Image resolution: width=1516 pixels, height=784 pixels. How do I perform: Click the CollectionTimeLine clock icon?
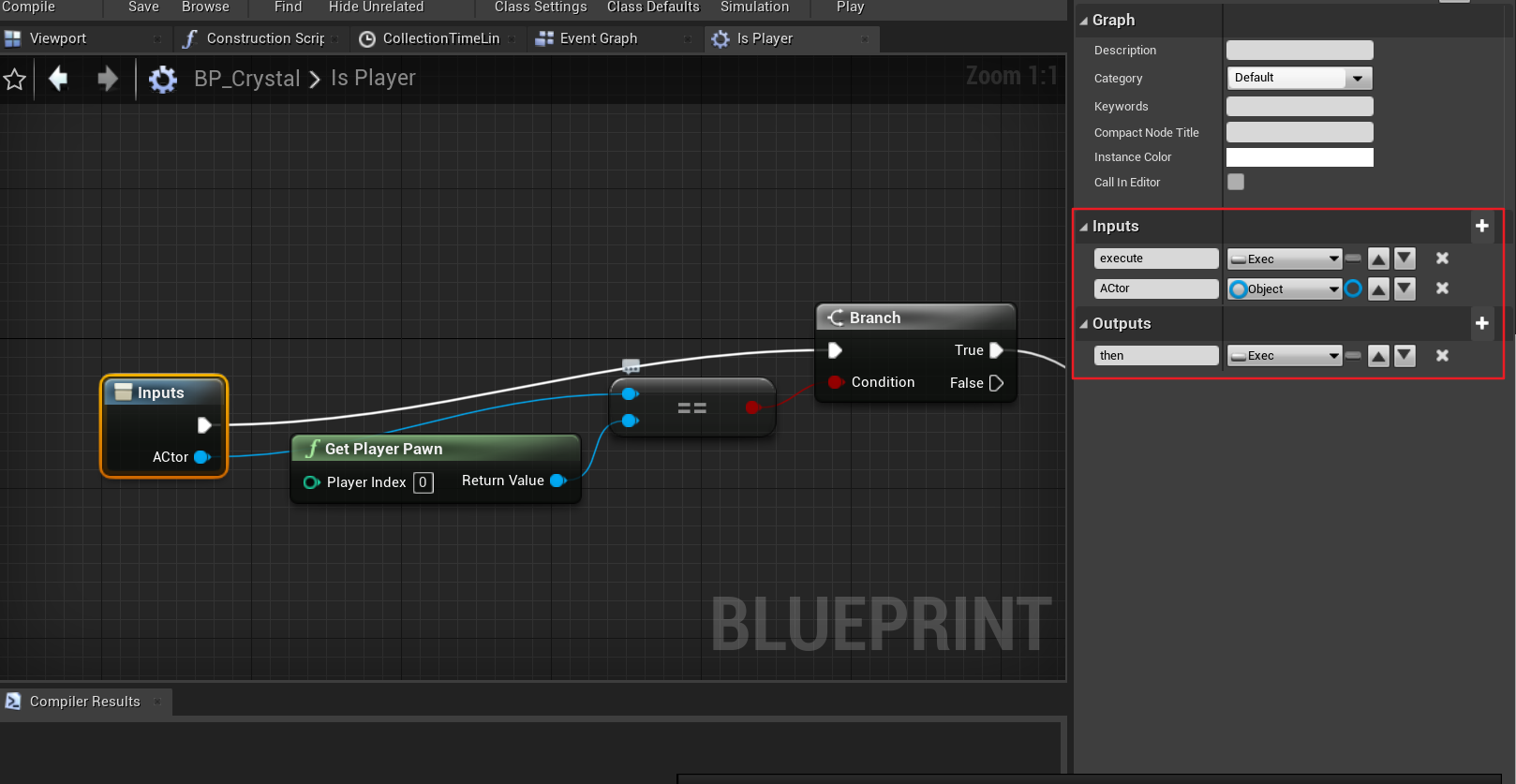(367, 38)
